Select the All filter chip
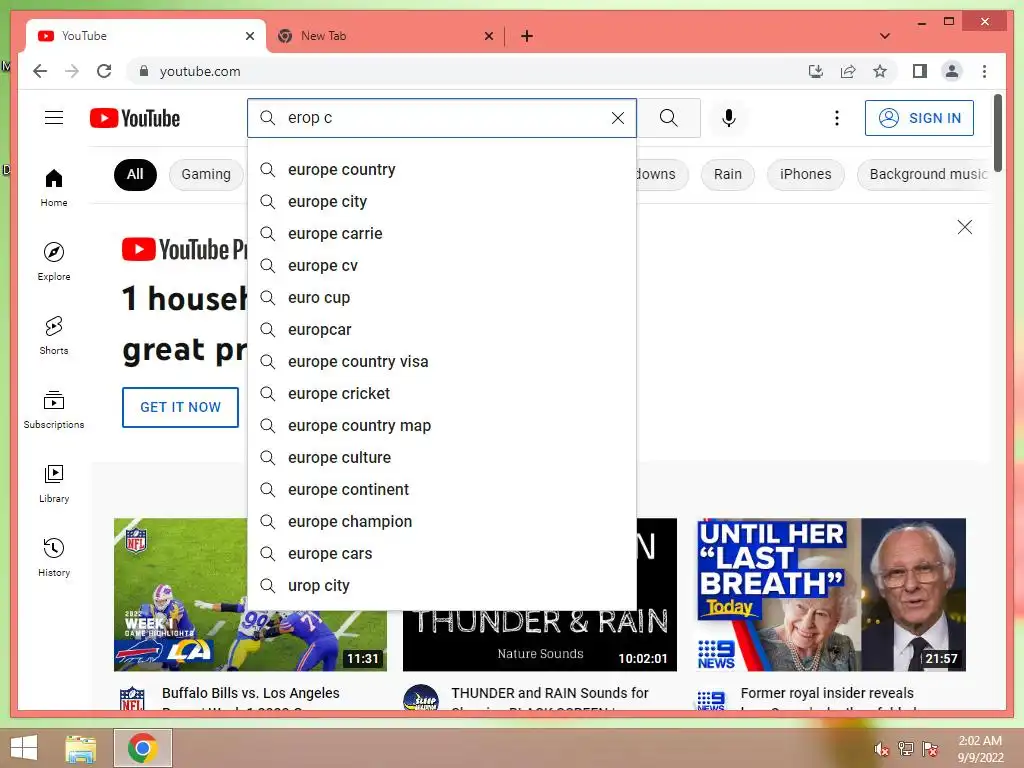 135,174
